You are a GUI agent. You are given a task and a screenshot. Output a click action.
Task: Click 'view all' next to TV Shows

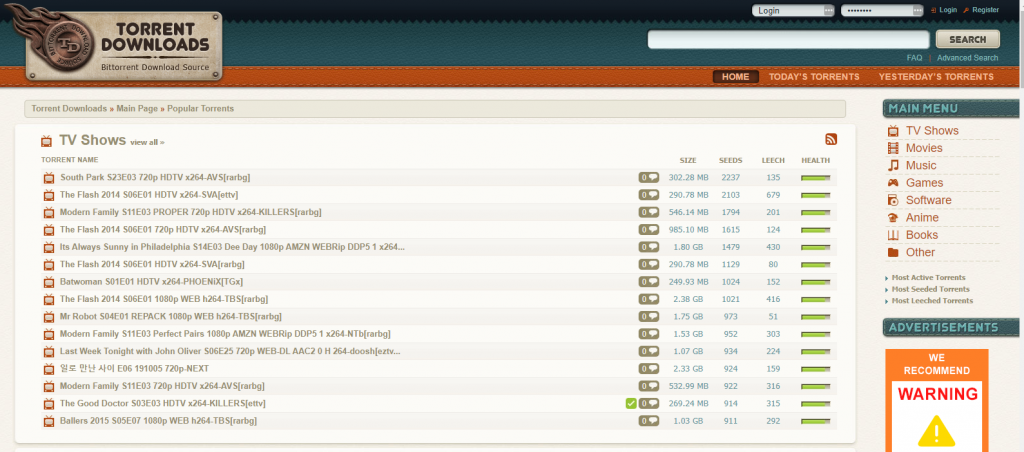(147, 142)
